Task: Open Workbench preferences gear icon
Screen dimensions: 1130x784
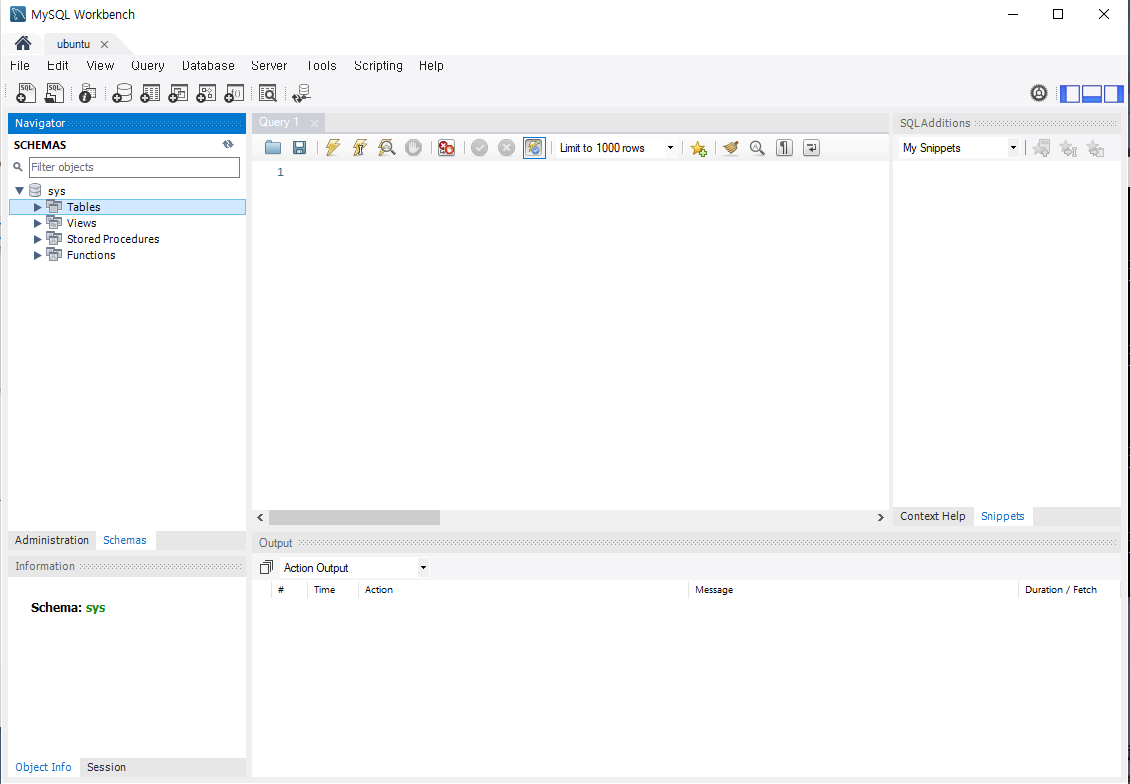Action: [x=1038, y=93]
